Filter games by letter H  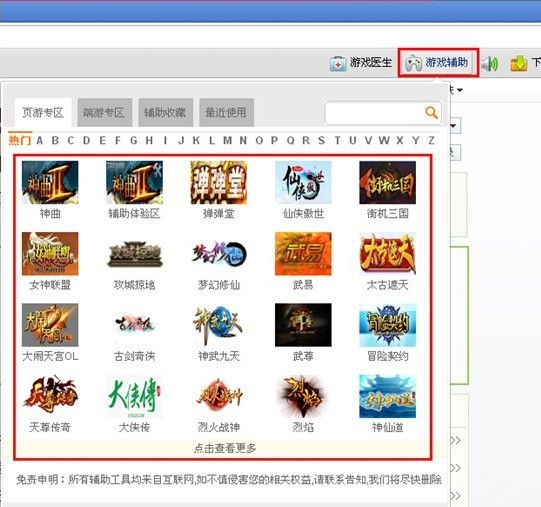point(149,140)
